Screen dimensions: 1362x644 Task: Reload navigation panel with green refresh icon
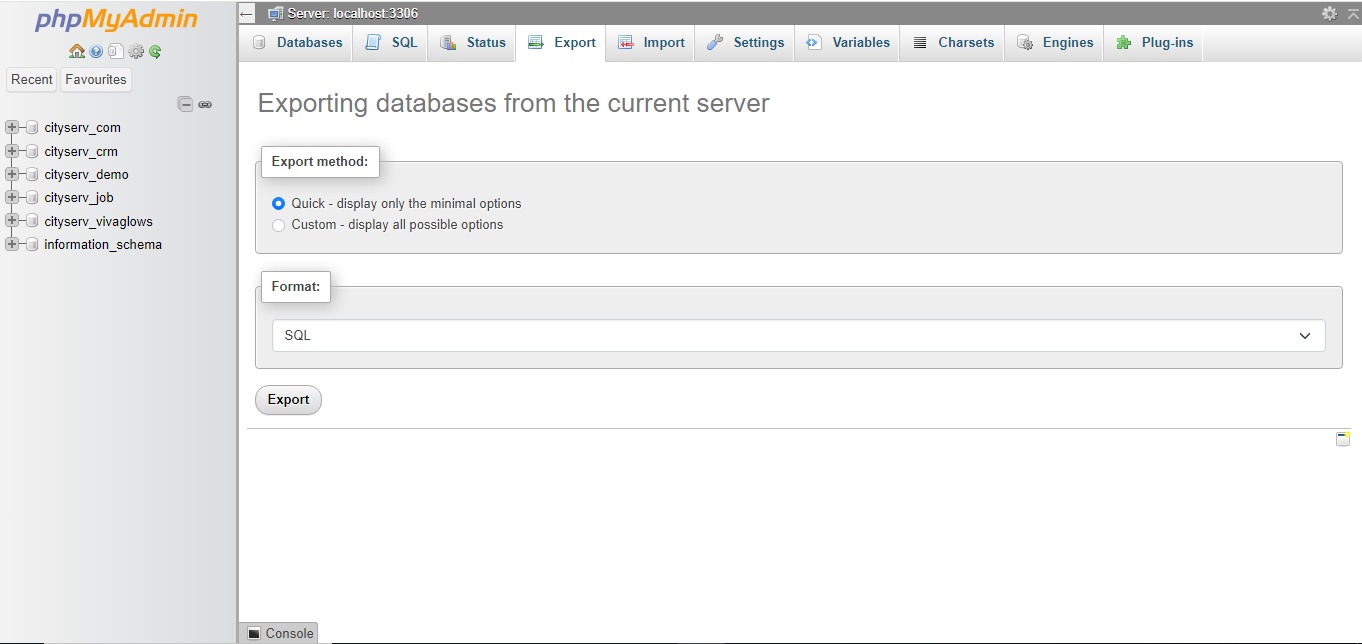point(155,51)
